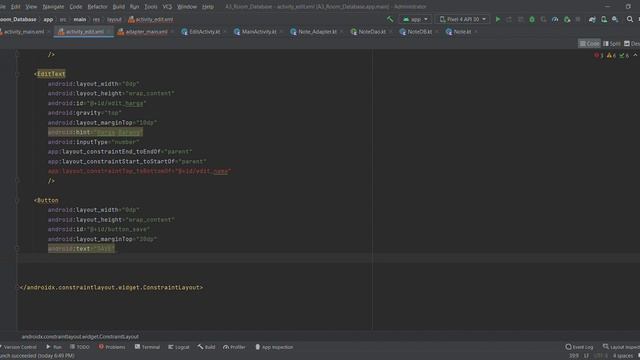Open the Help menu
640x360 pixels.
click(x=208, y=7)
